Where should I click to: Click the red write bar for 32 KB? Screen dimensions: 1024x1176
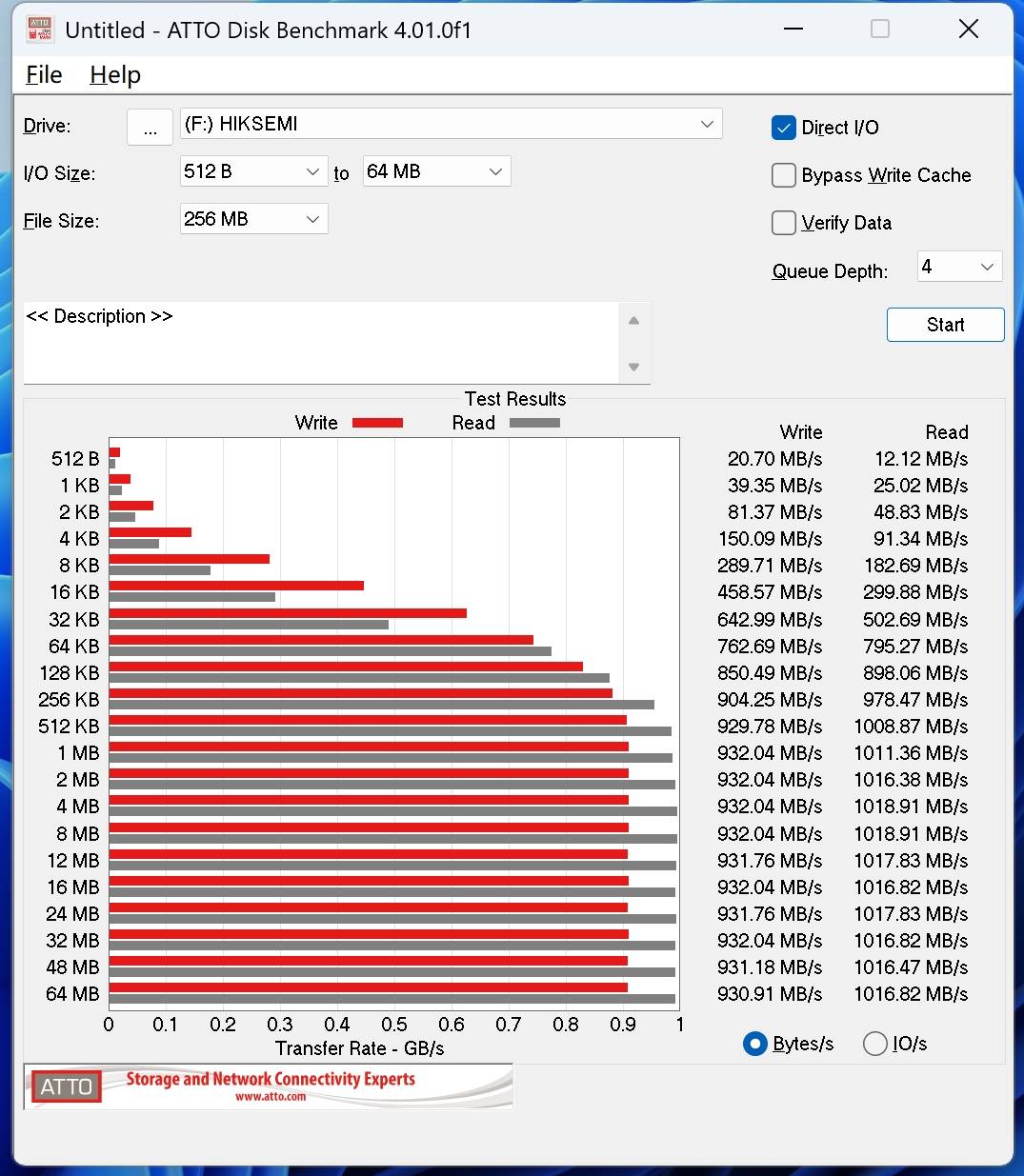point(288,613)
